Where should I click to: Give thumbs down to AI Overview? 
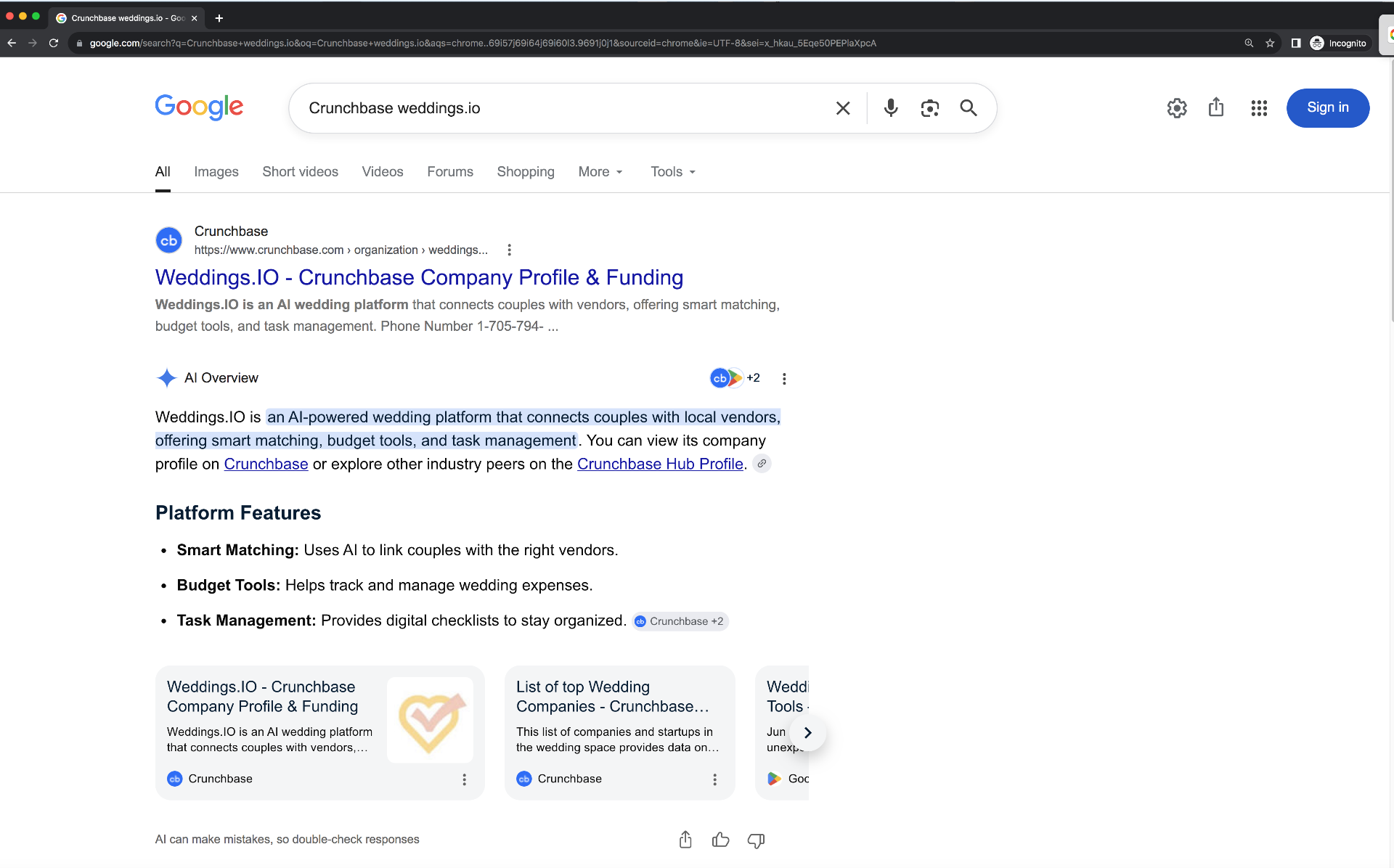(x=756, y=840)
